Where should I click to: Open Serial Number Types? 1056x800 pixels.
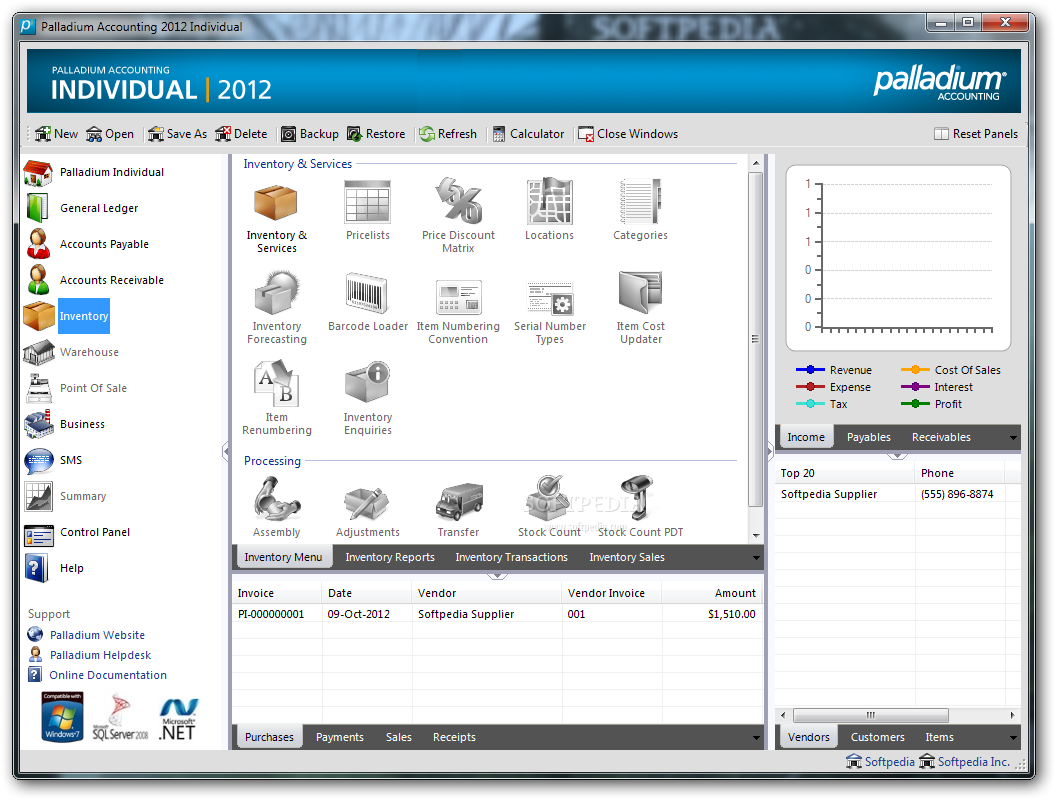550,311
